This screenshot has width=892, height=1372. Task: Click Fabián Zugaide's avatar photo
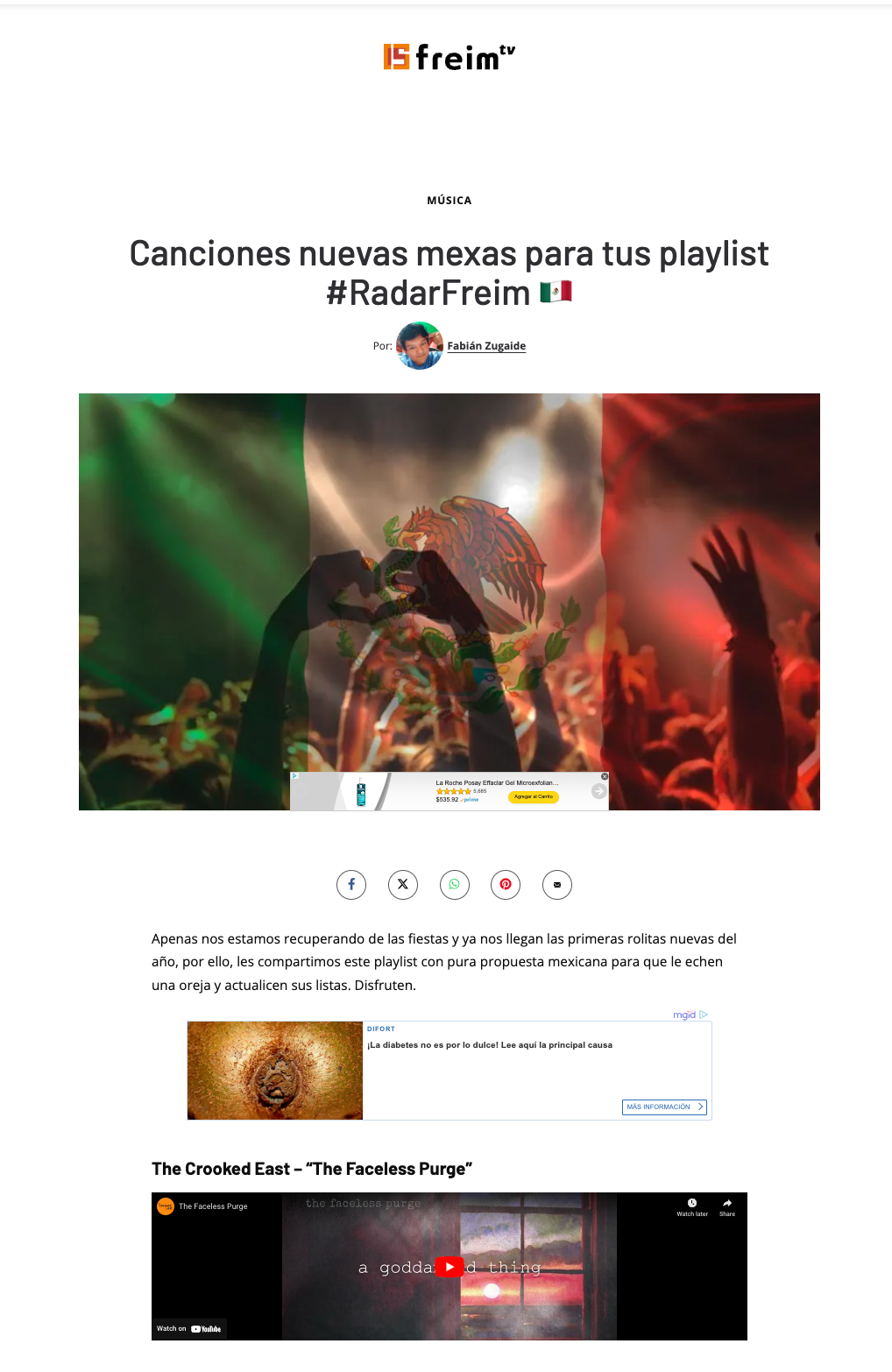click(420, 346)
